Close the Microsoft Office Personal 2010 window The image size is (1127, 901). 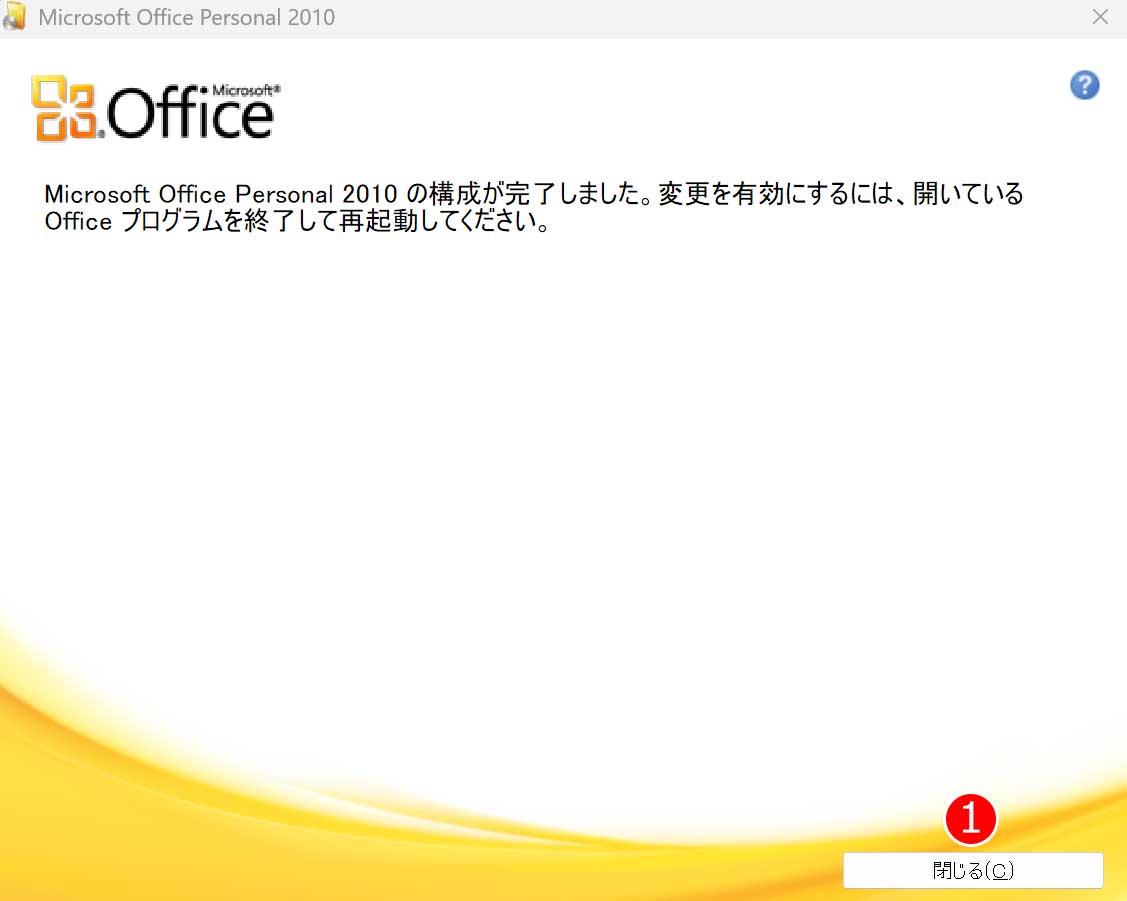tap(1100, 17)
